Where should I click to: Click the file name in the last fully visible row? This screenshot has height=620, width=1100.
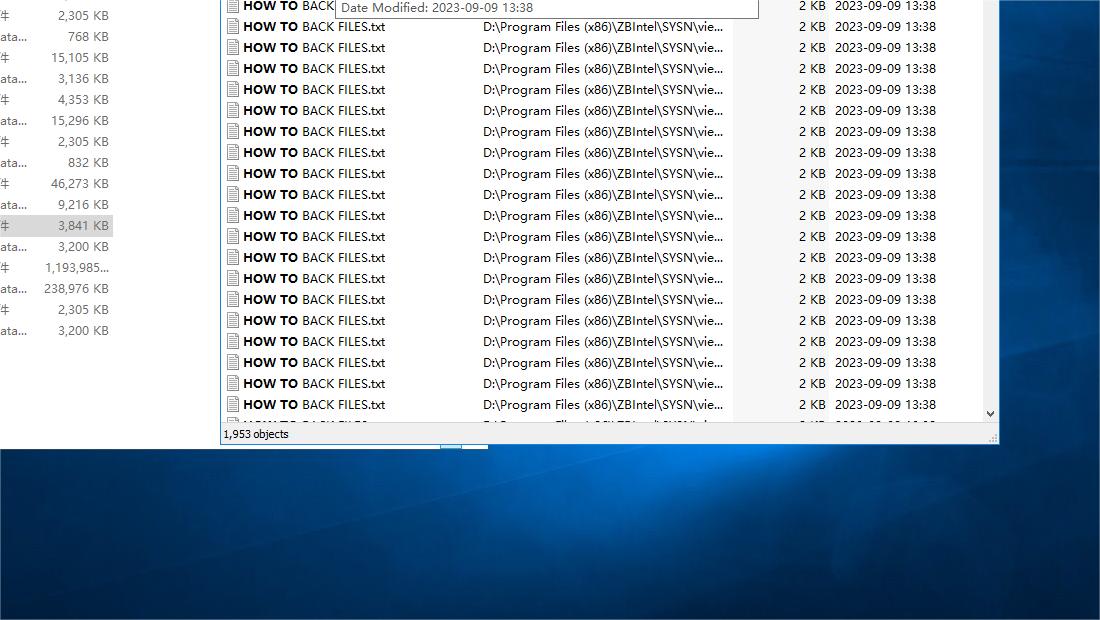[x=314, y=405]
